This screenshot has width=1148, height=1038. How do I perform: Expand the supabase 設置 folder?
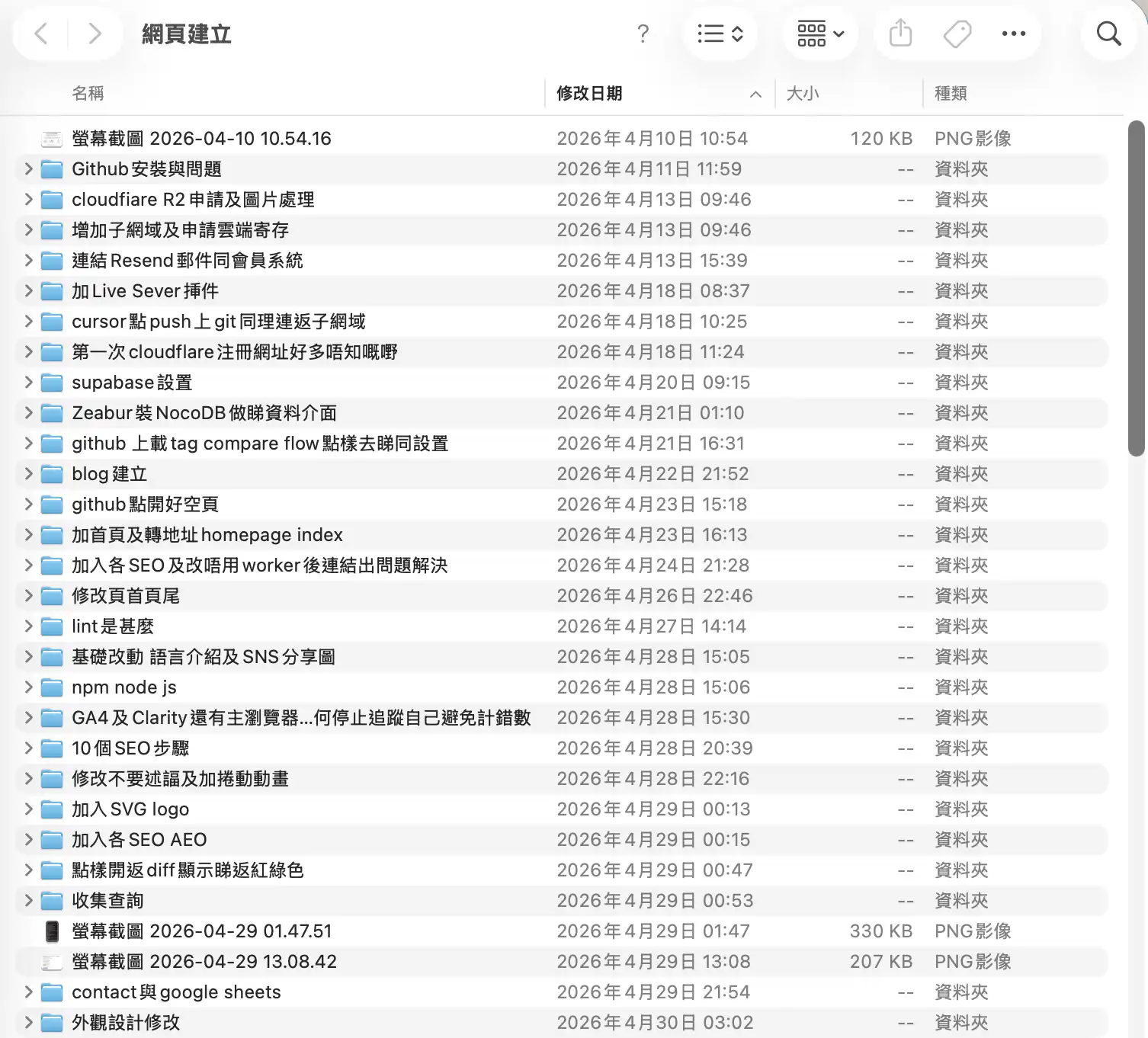pos(28,382)
